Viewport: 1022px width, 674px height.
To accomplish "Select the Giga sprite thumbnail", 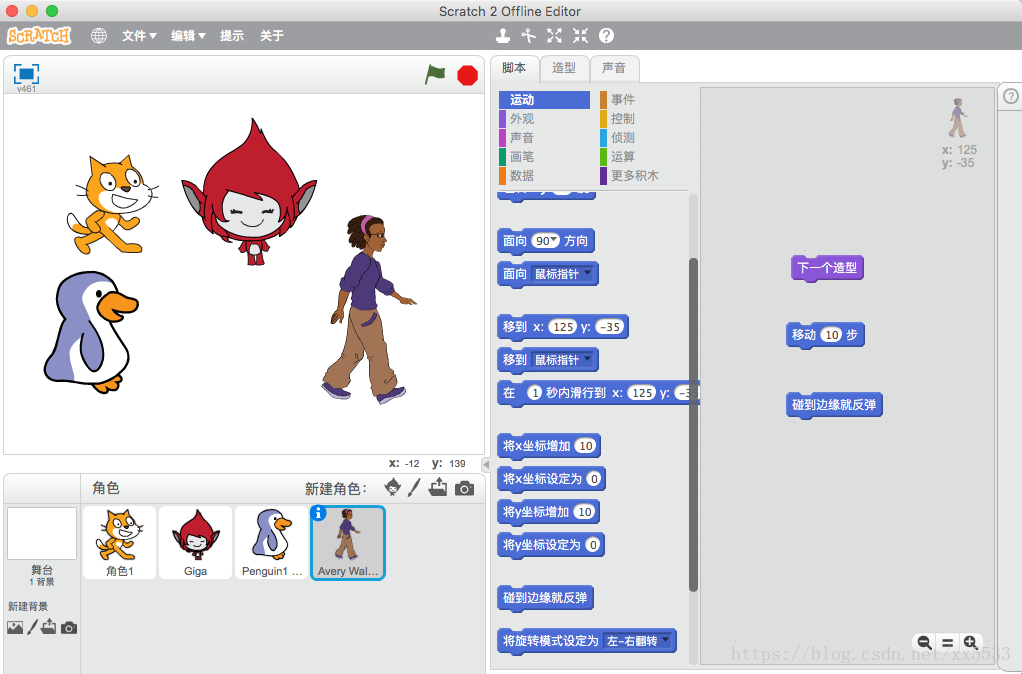I will (196, 542).
